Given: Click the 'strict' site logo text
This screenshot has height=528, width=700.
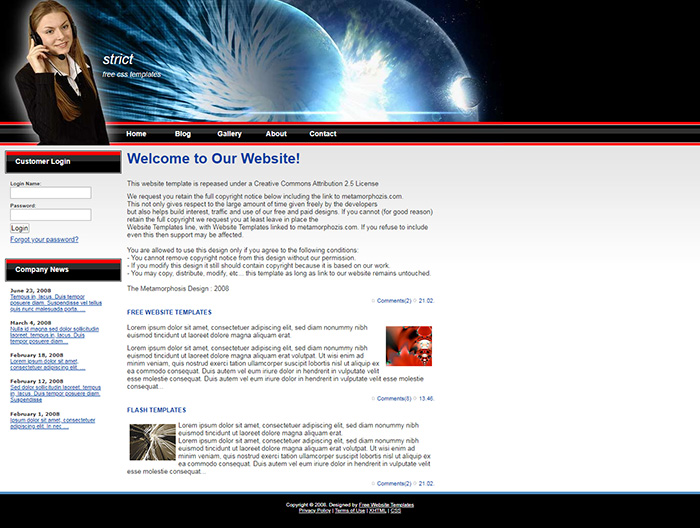Looking at the screenshot, I should click(118, 59).
